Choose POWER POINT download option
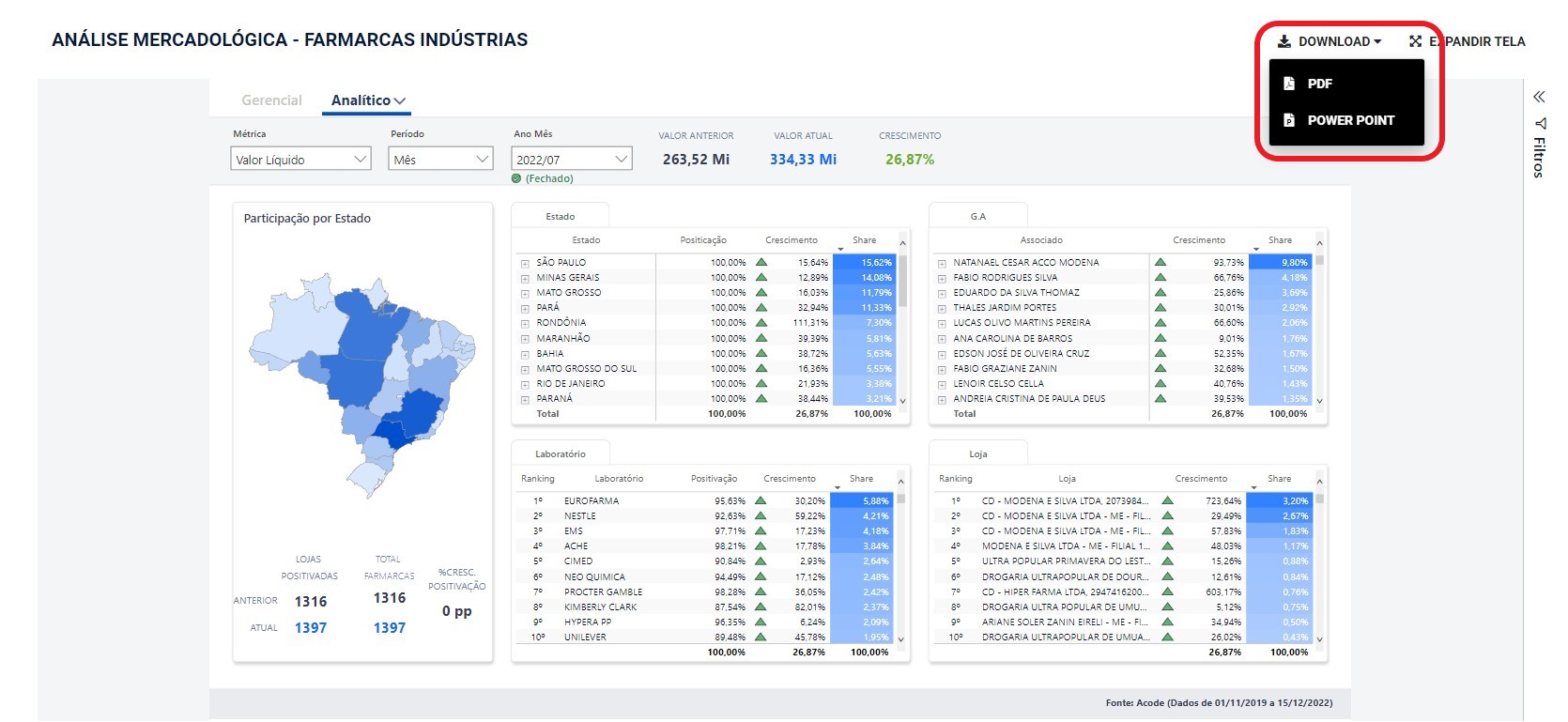 coord(1350,120)
